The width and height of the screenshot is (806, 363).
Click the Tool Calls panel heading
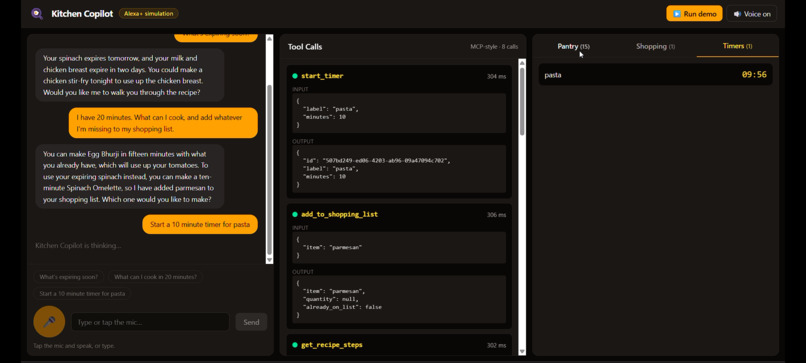point(305,47)
